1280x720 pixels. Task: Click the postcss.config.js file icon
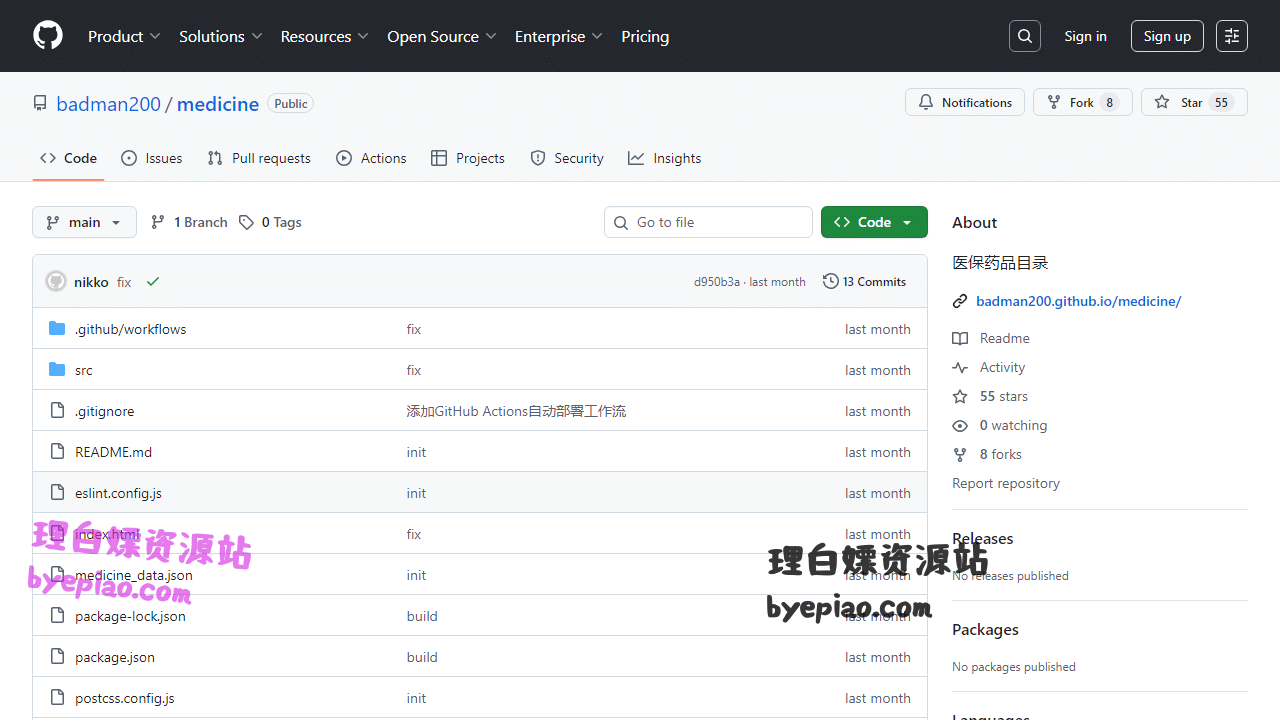point(57,697)
